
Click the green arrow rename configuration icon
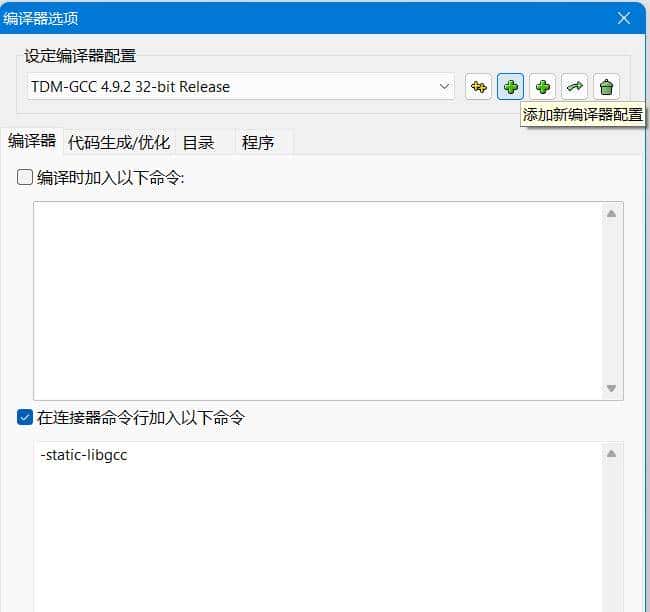point(574,87)
